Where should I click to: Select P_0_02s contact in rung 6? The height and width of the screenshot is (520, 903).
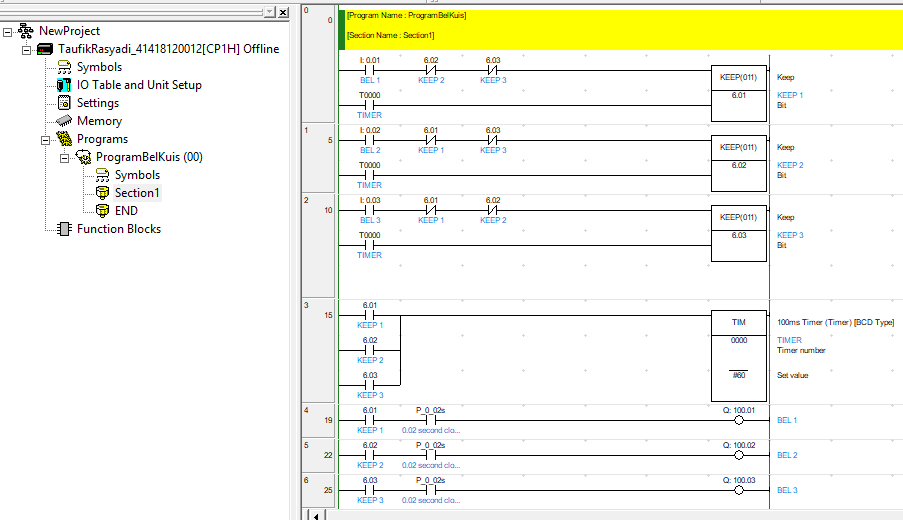point(431,491)
